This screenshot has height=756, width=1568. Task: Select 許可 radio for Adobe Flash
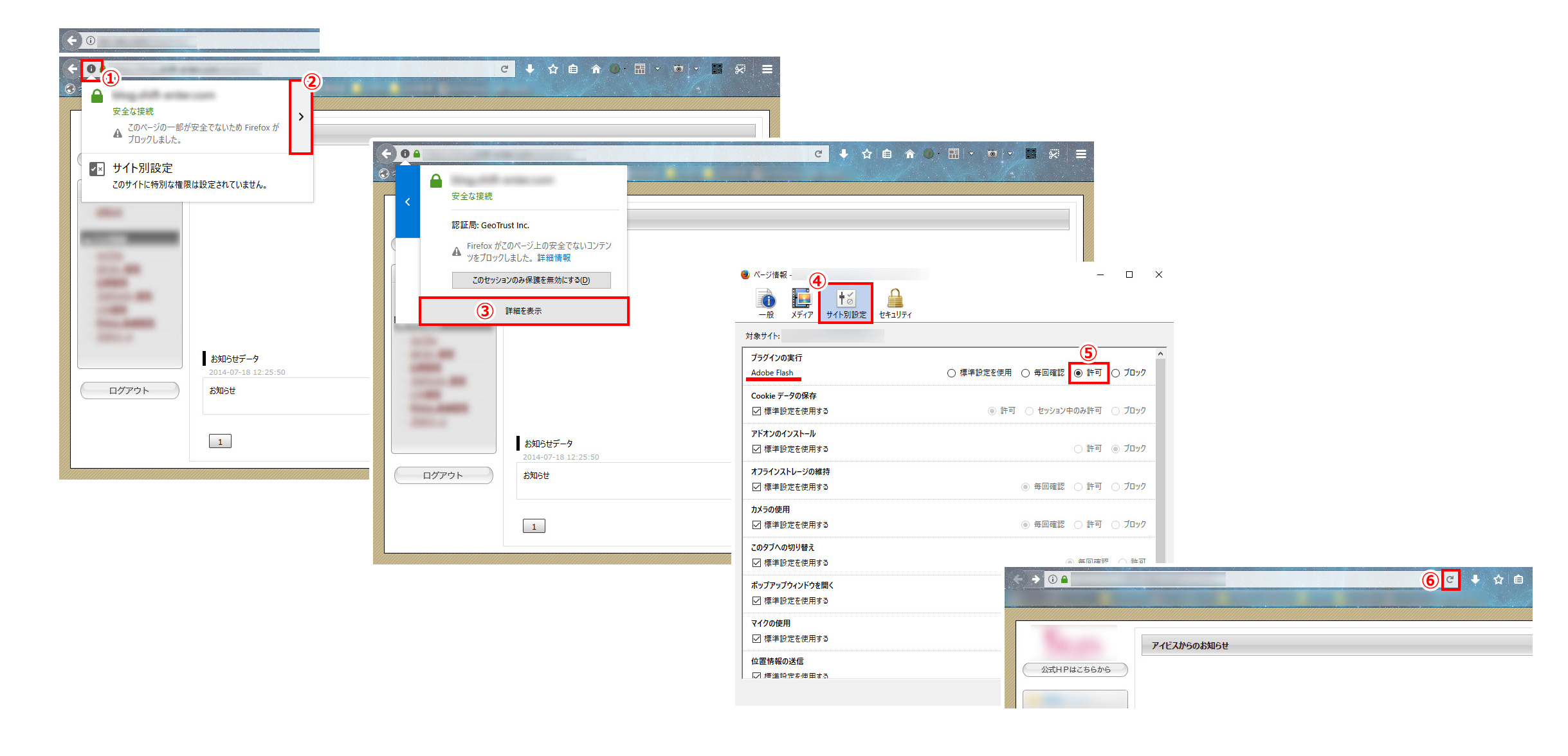[1079, 373]
